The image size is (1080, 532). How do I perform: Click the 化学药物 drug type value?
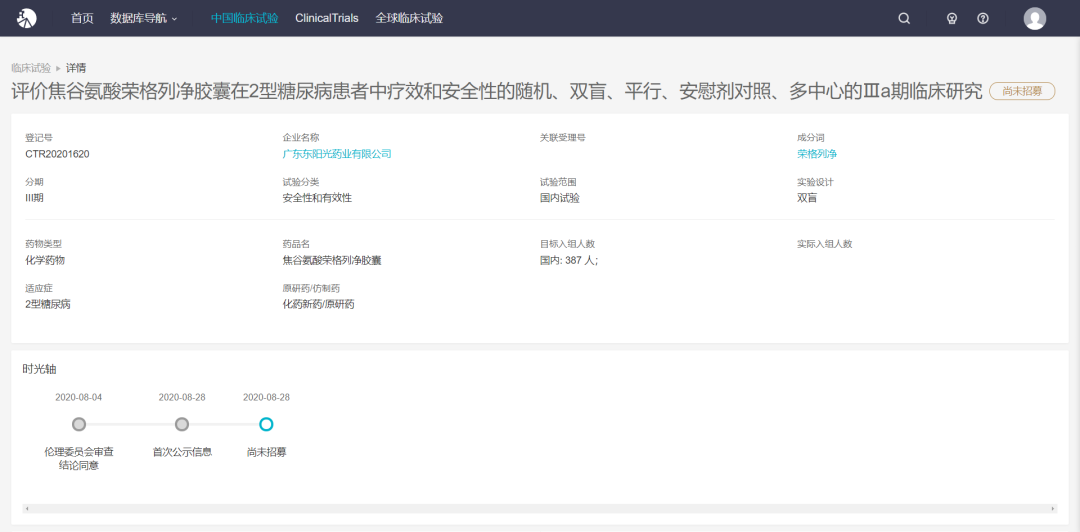[45, 260]
